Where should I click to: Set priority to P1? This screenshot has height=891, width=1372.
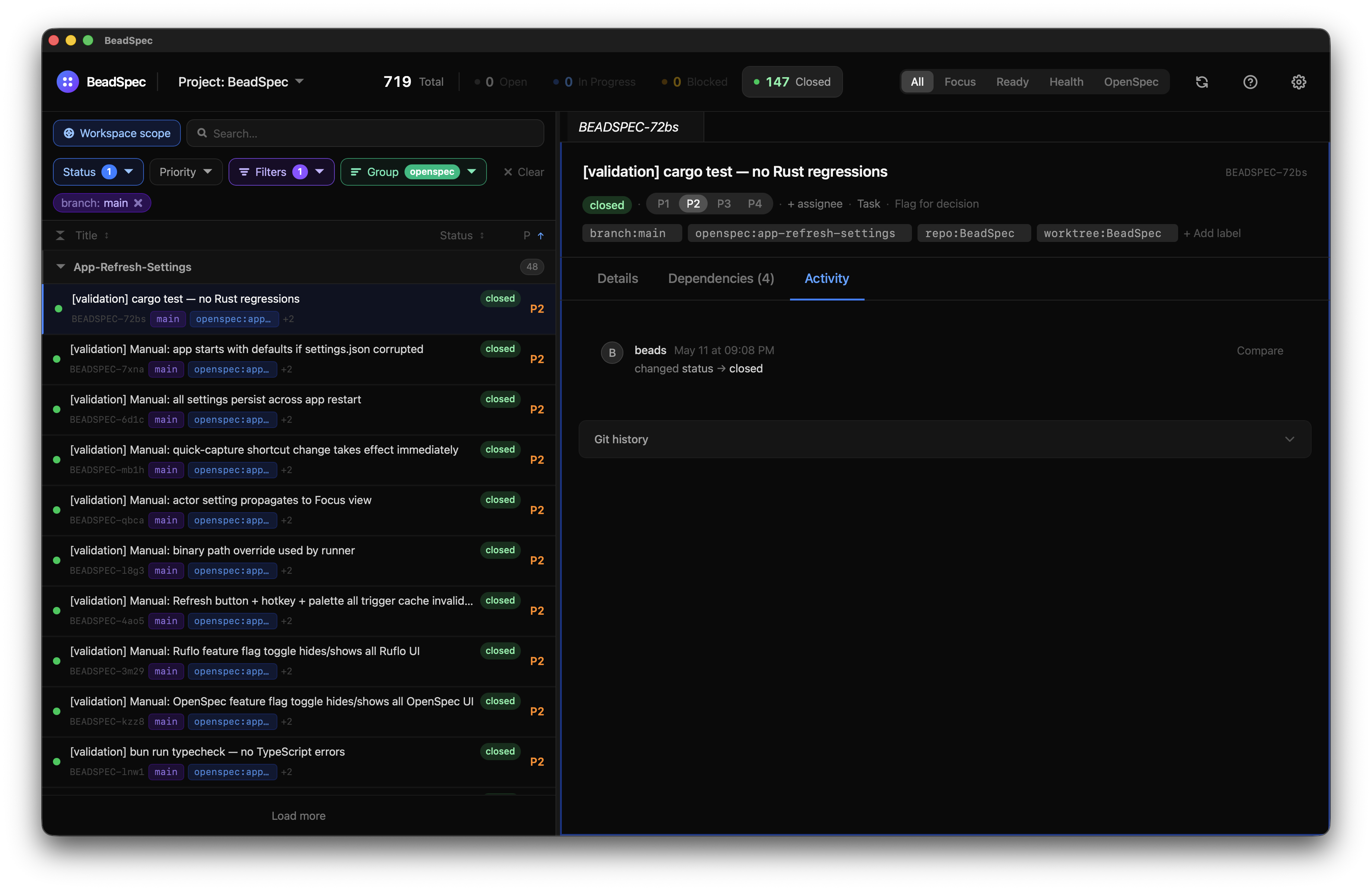coord(664,204)
